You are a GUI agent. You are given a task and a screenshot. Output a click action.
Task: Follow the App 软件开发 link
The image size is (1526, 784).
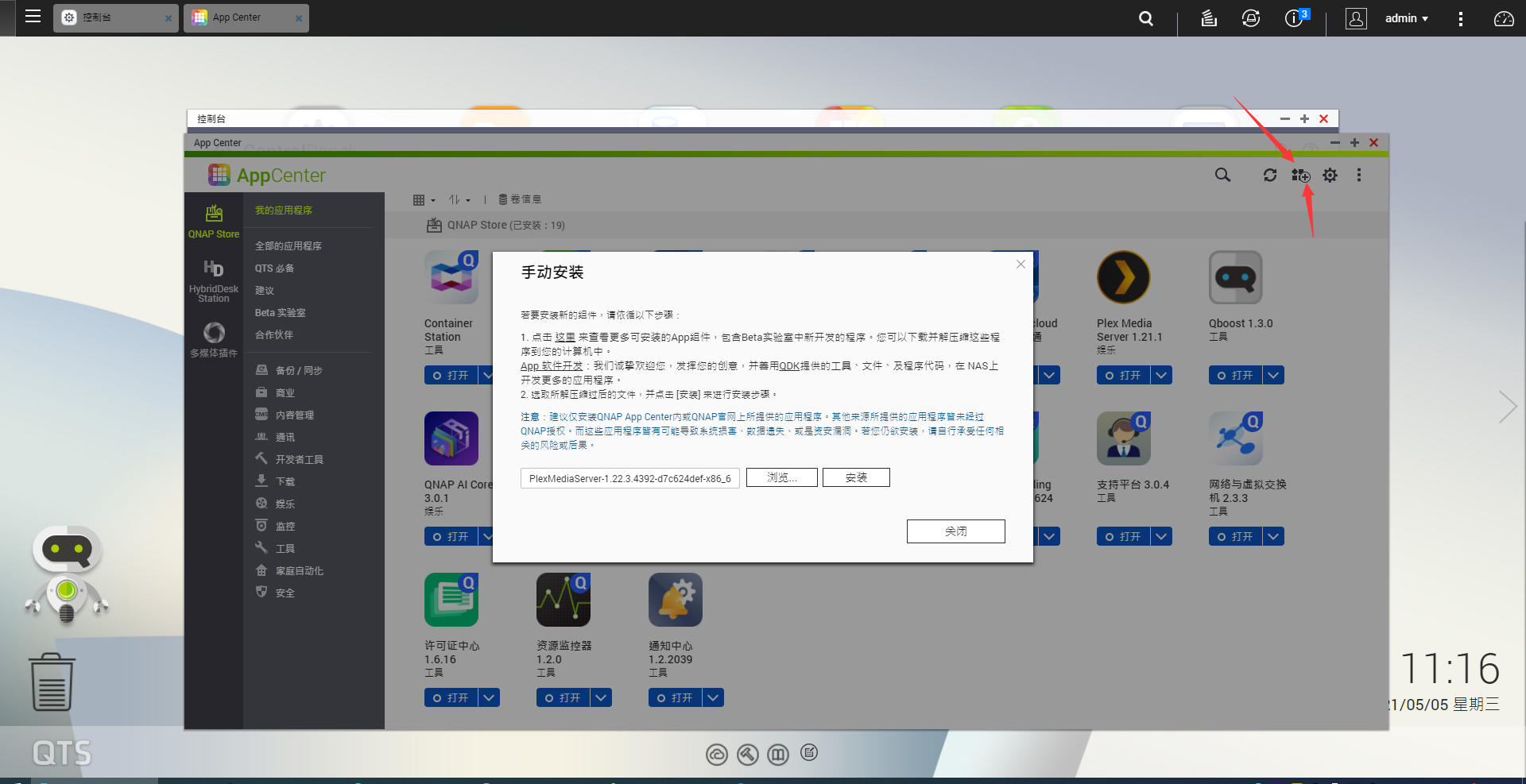pos(552,366)
